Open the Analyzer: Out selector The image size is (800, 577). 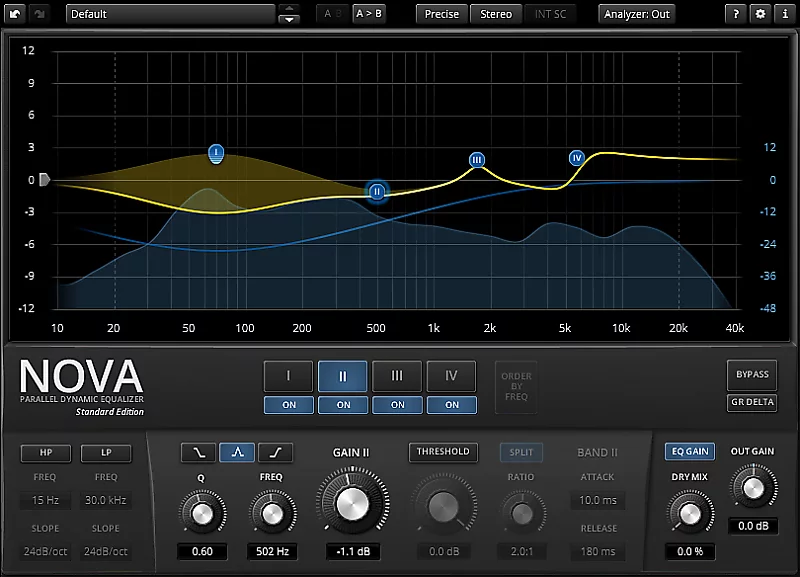(x=637, y=14)
